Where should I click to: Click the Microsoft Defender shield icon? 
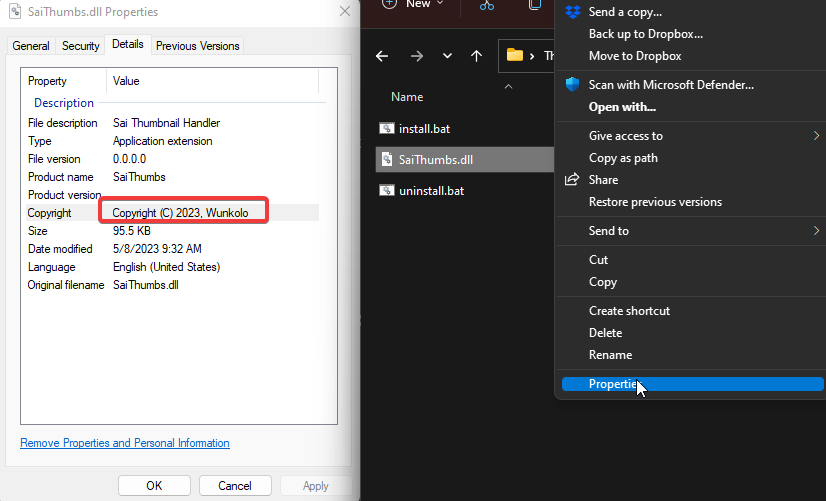pyautogui.click(x=573, y=84)
